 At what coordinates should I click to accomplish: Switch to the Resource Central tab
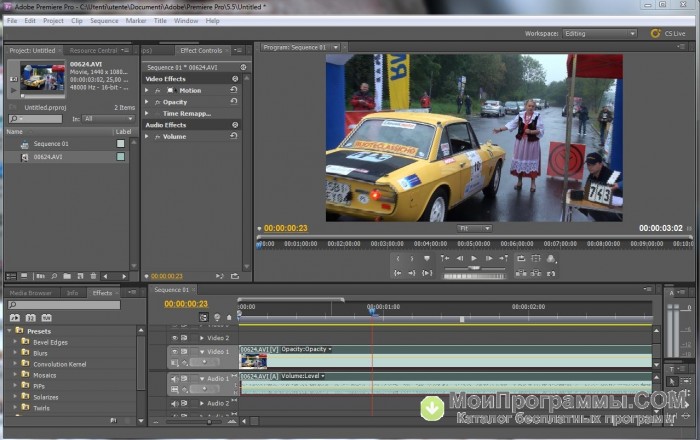(93, 50)
